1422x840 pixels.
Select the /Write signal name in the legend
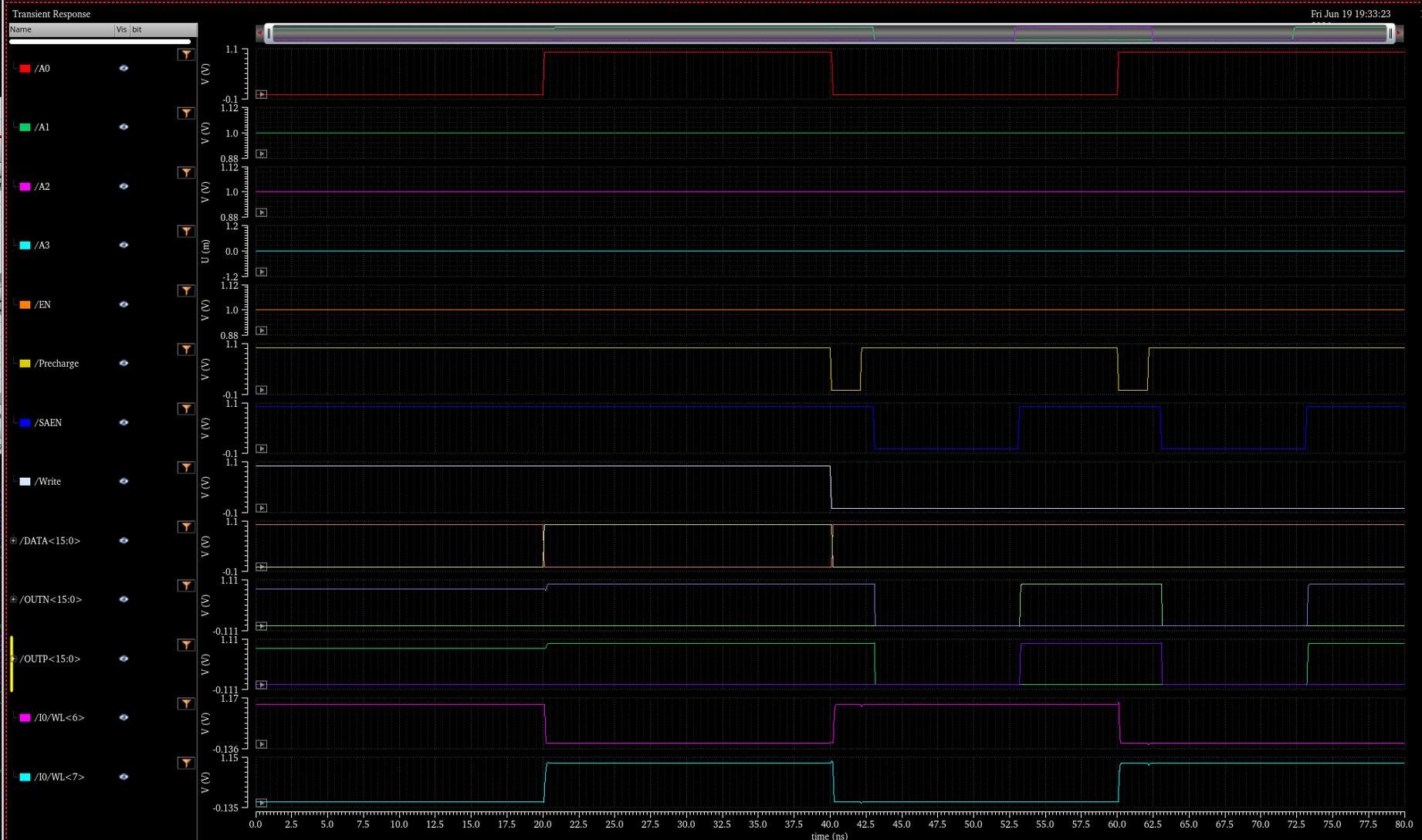pyautogui.click(x=48, y=482)
